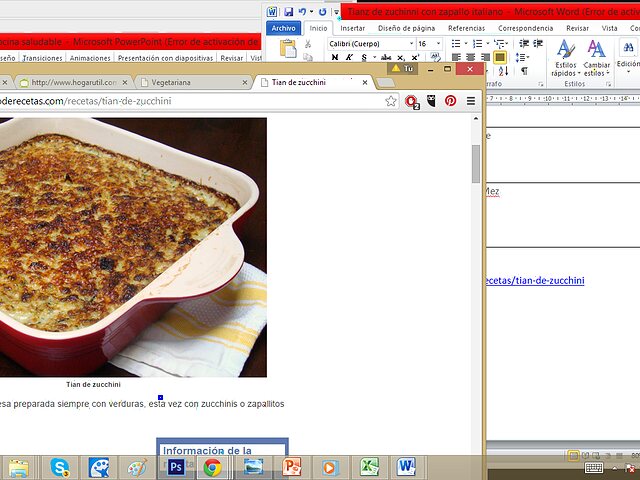The height and width of the screenshot is (480, 640).
Task: Click Chrome's address bar URL
Action: [85, 101]
